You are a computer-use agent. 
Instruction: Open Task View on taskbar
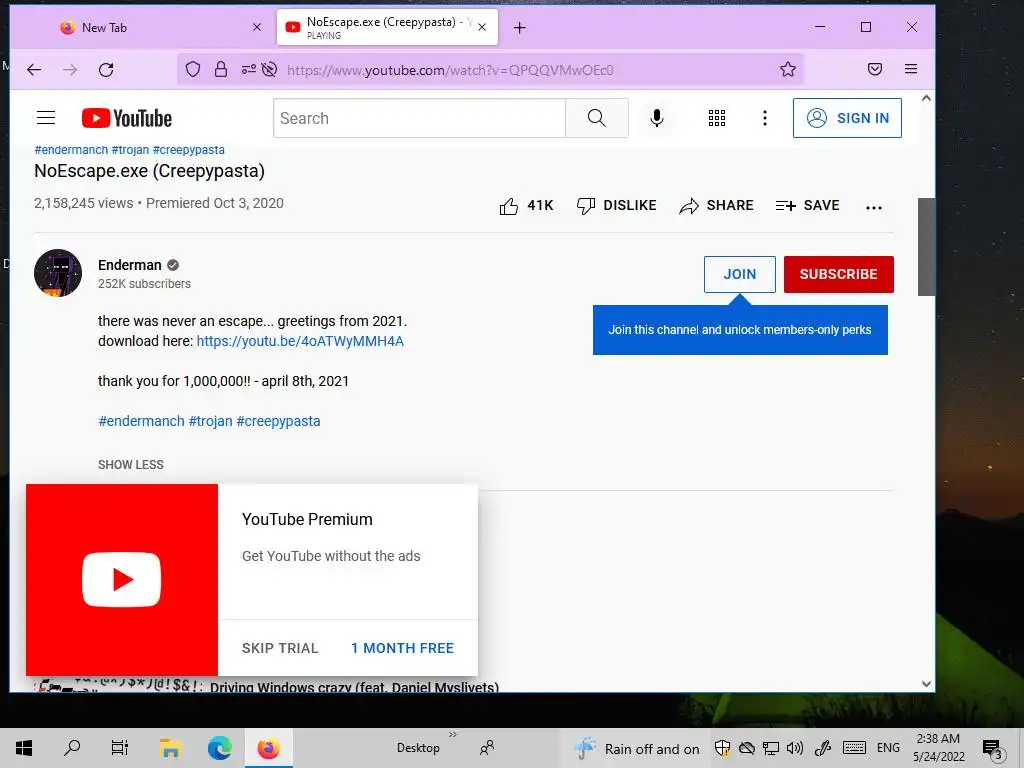pos(120,748)
